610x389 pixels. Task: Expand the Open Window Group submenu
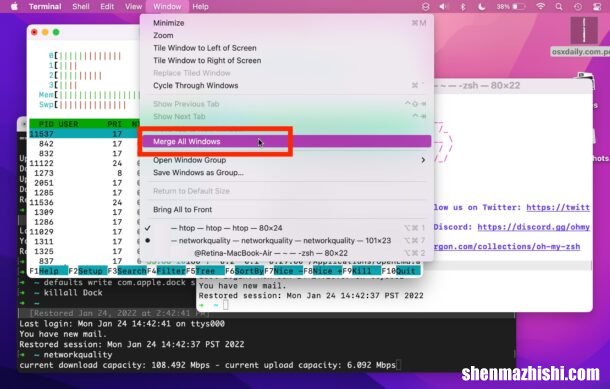[286, 160]
